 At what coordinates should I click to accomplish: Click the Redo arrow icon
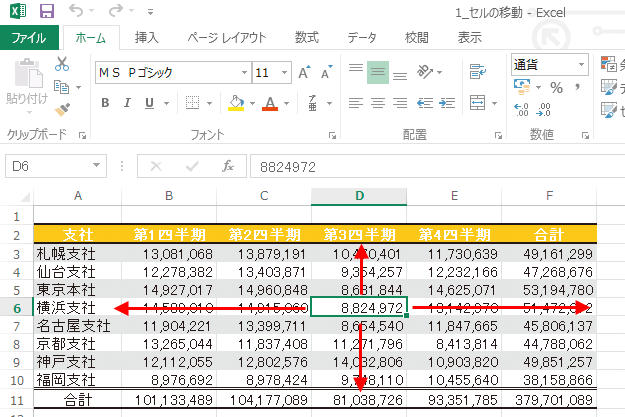coord(116,10)
